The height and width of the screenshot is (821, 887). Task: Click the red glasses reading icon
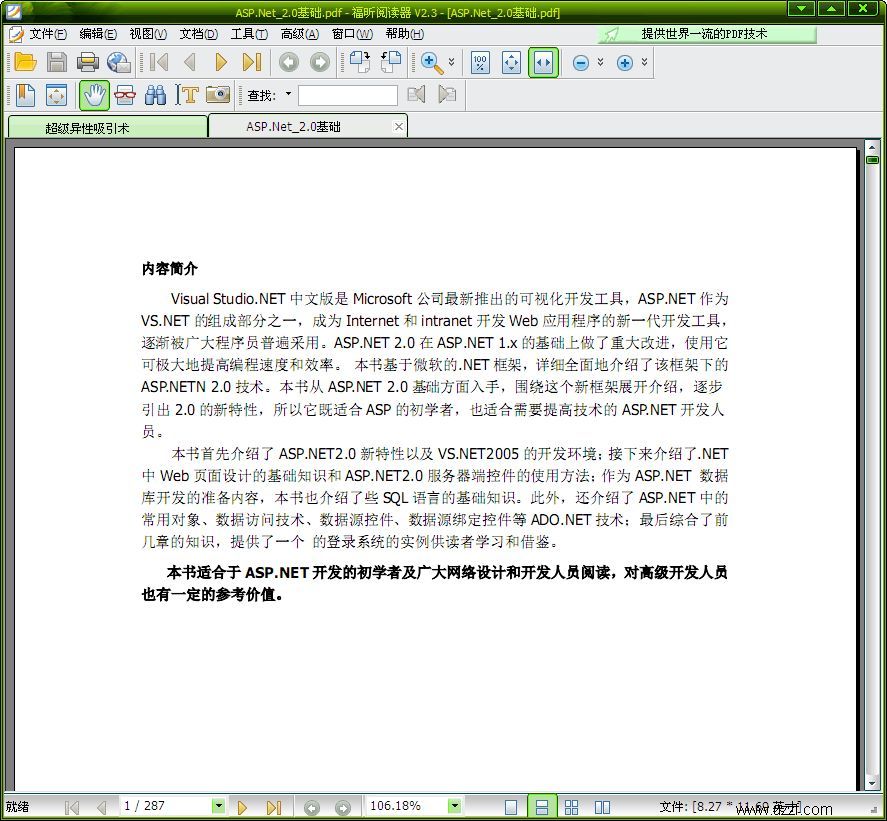[124, 94]
